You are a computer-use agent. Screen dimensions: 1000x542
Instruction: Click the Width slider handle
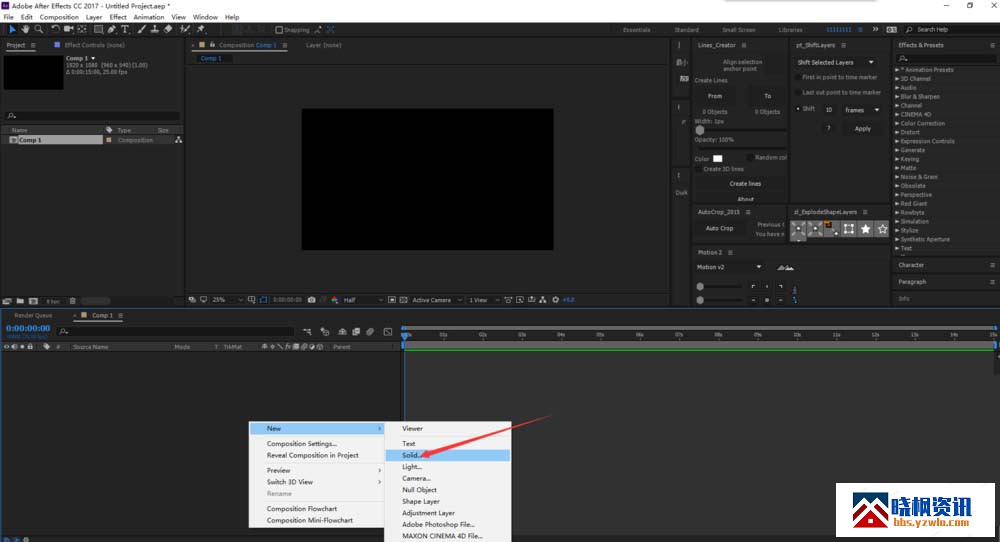click(x=700, y=129)
